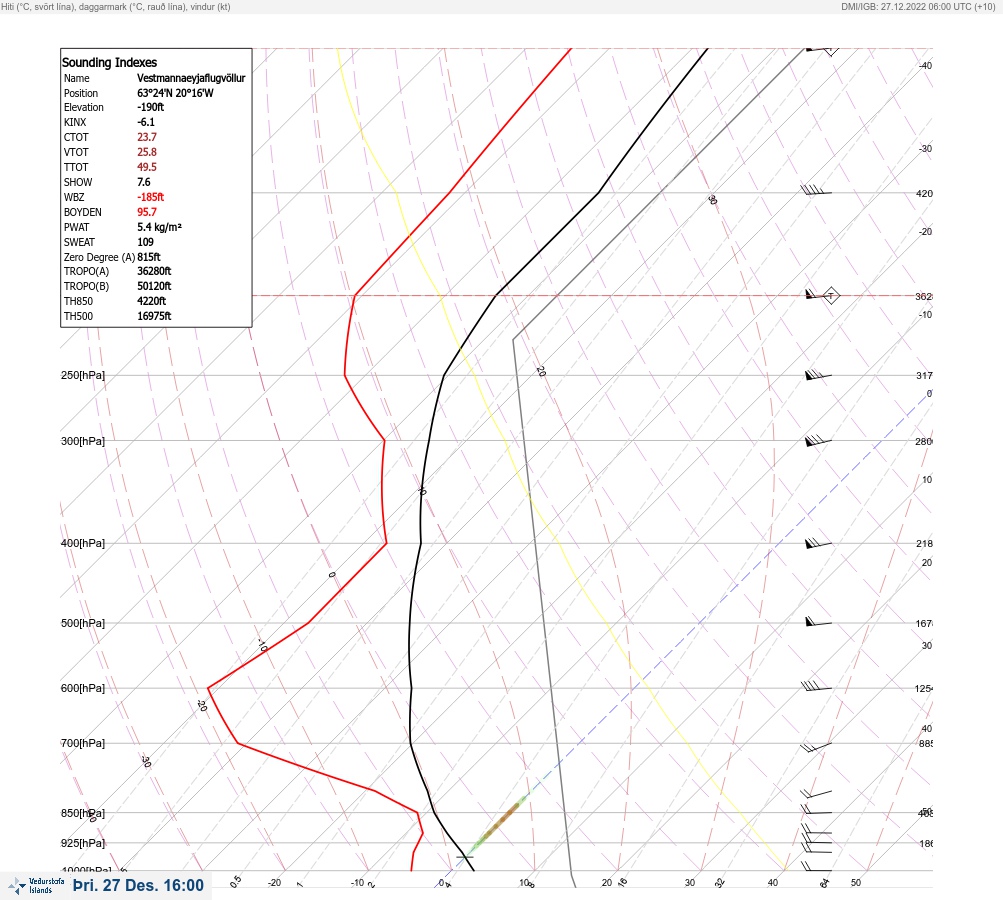Viewport: 1003px width, 900px height.
Task: Click the 250[hPa] pressure label
Action: (x=83, y=375)
